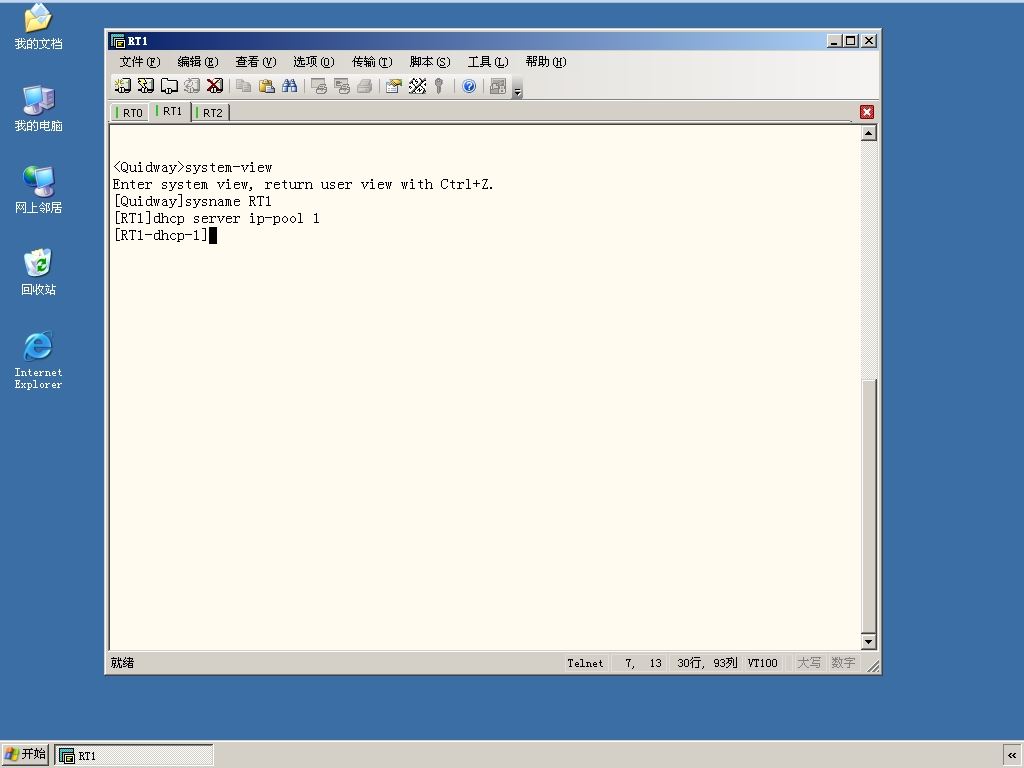Expand toolbar options arrow
This screenshot has width=1024, height=768.
tap(517, 87)
